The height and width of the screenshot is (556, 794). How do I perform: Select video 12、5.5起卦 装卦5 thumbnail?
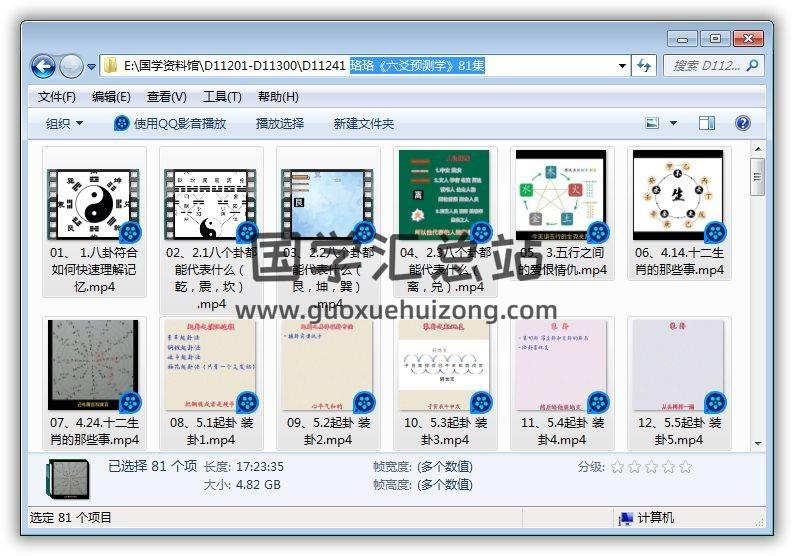click(678, 365)
